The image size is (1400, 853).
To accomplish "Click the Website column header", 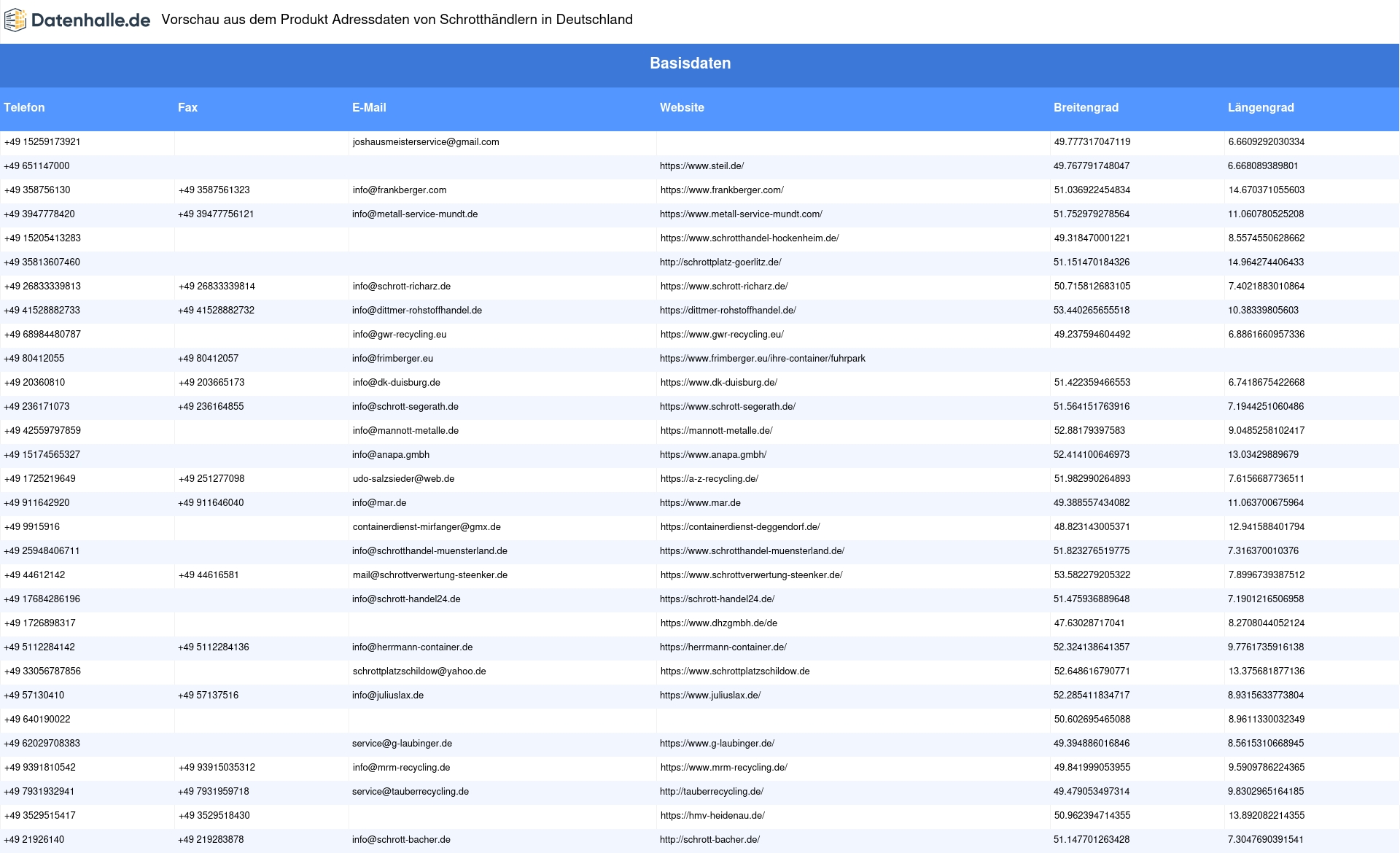I will coord(682,108).
